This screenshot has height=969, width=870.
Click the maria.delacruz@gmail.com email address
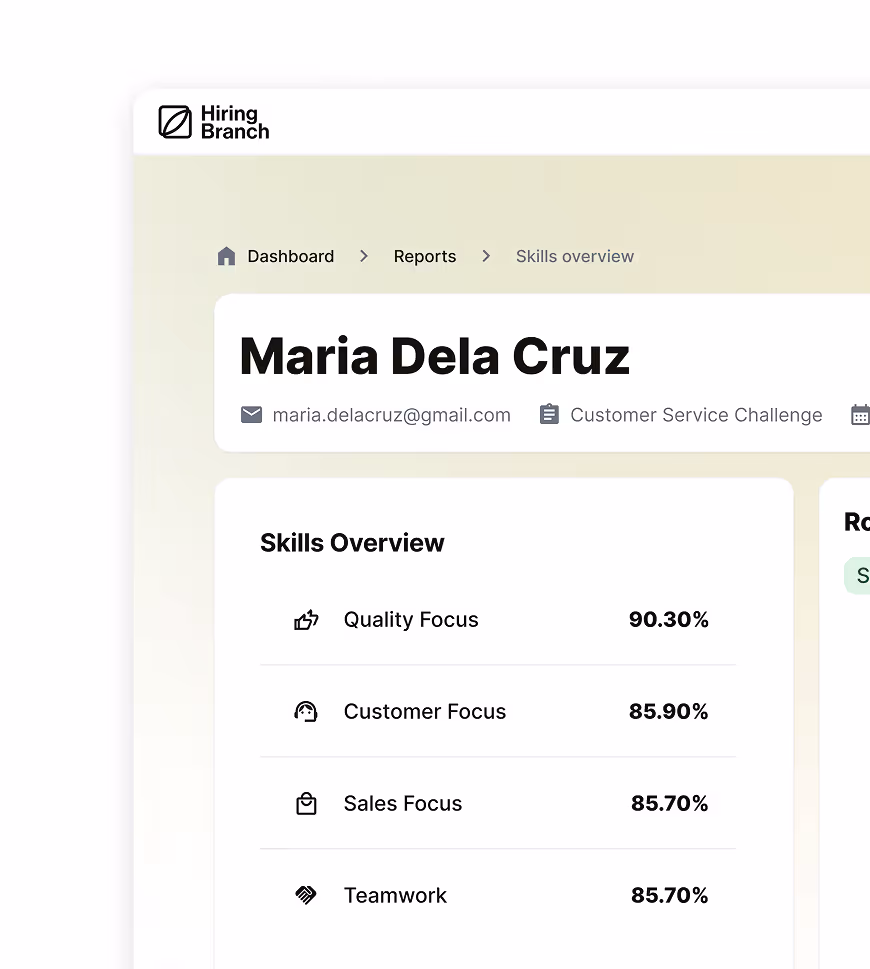click(x=392, y=415)
